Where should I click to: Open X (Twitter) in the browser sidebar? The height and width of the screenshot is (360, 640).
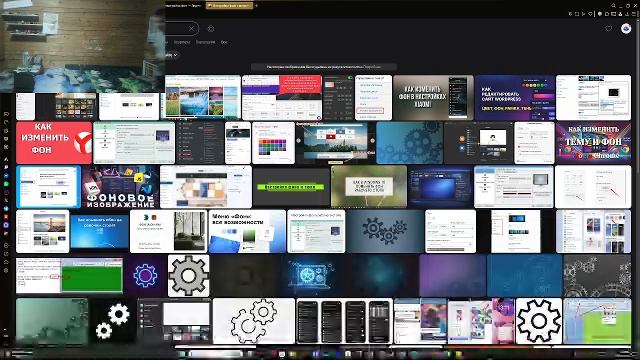(x=6, y=200)
